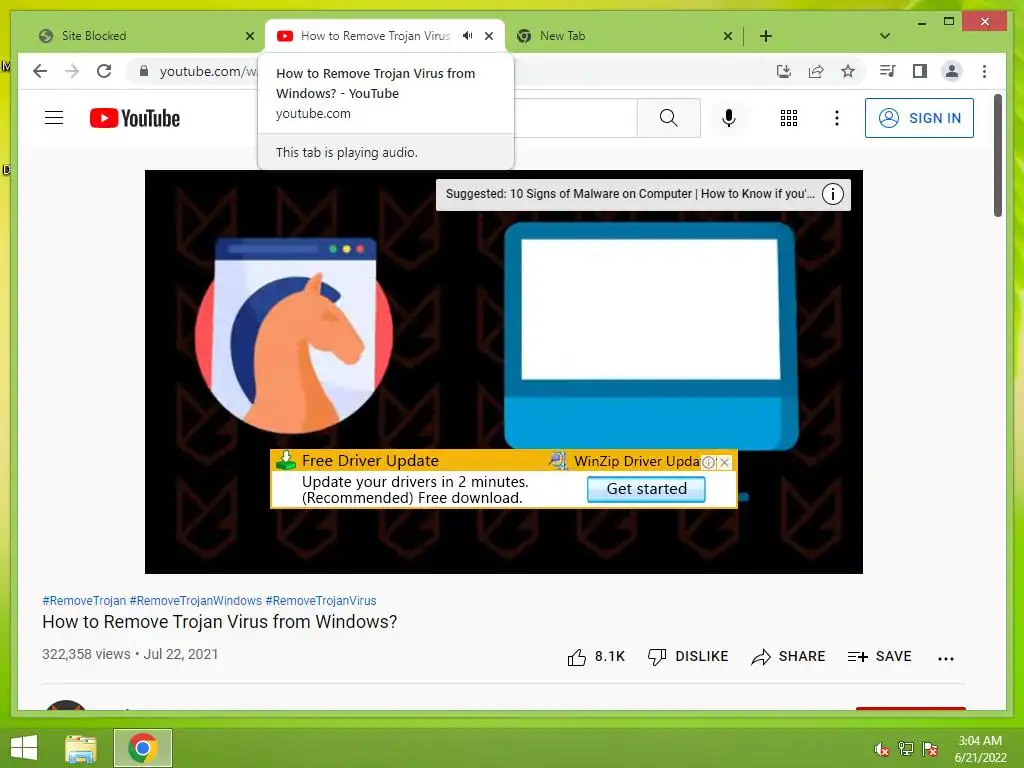1024x768 pixels.
Task: Click the info icon on suggested video card
Action: click(833, 194)
